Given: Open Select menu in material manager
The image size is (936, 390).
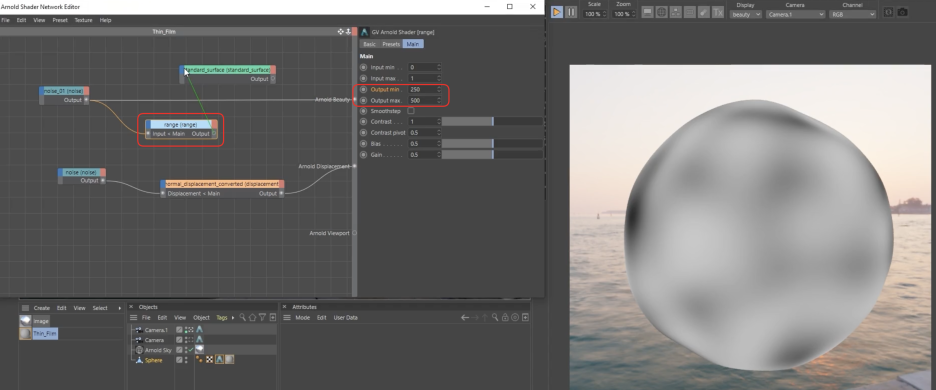Looking at the screenshot, I should 100,308.
